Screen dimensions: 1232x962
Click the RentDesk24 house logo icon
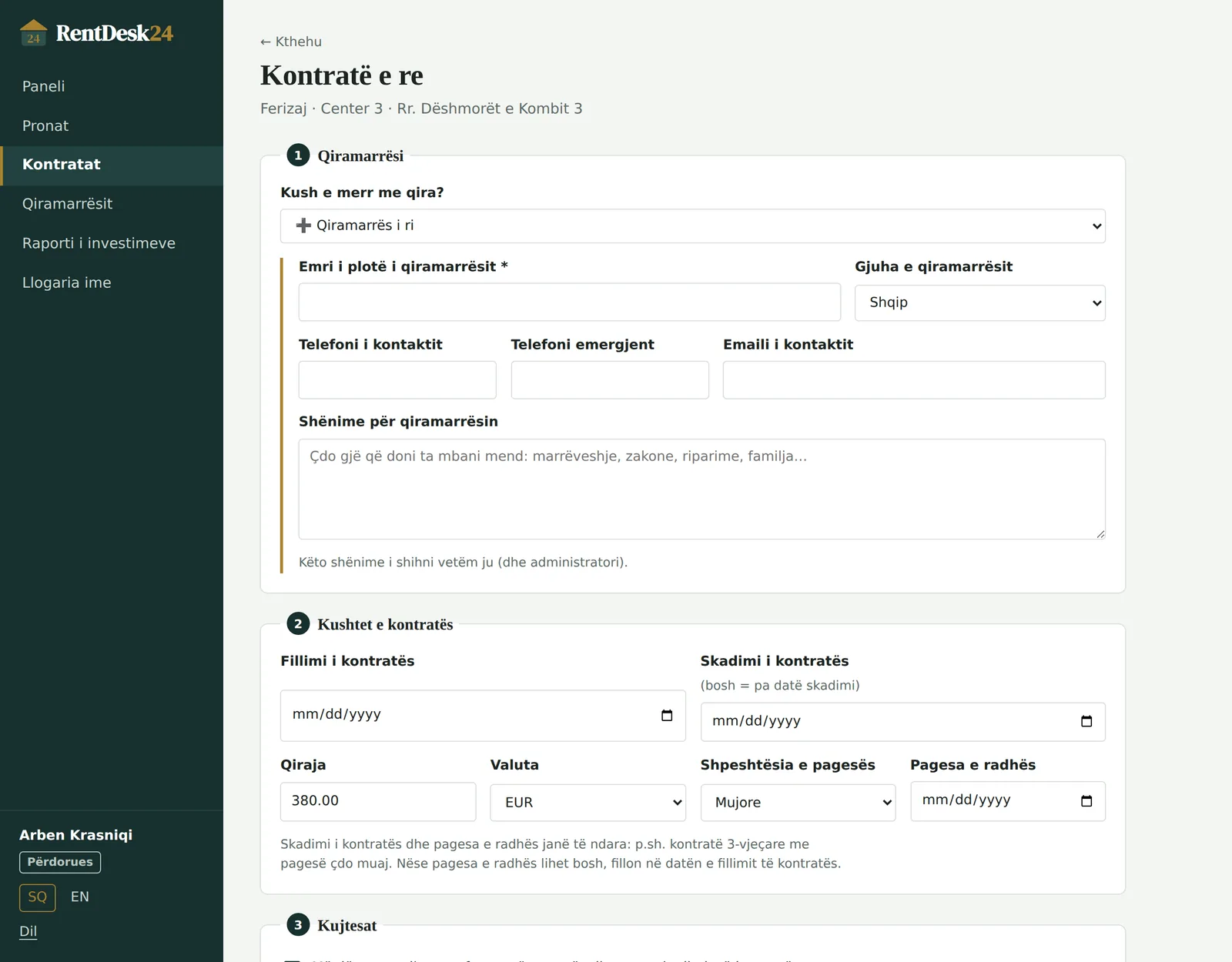point(33,33)
